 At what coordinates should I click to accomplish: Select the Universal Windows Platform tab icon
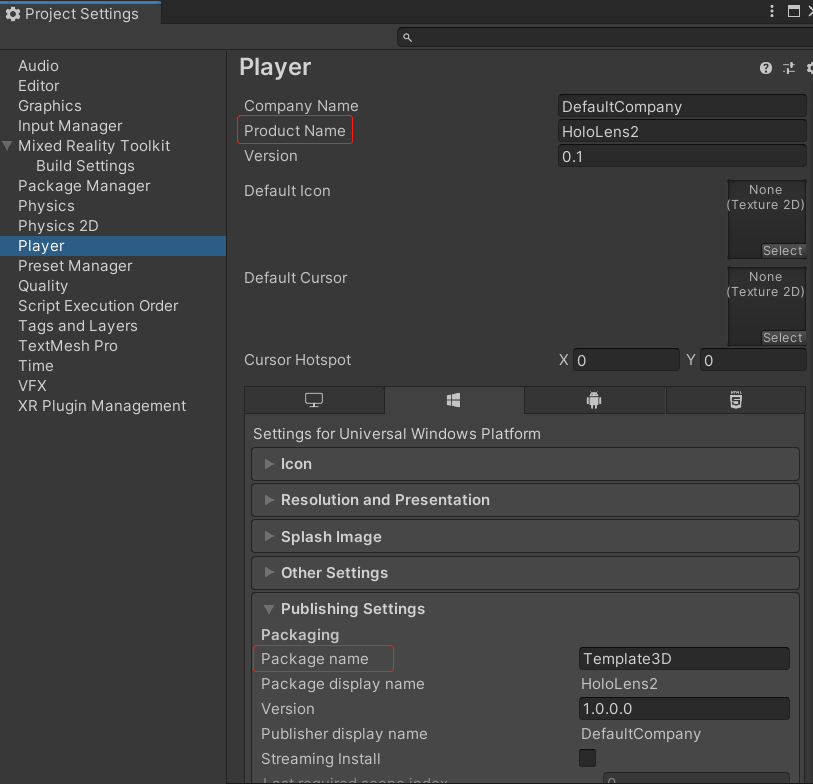click(454, 400)
